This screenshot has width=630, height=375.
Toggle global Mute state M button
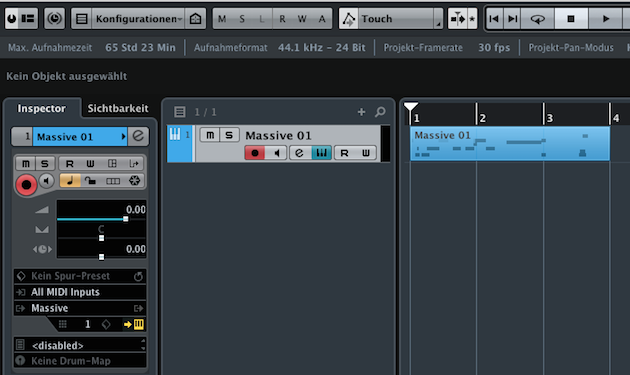click(222, 18)
